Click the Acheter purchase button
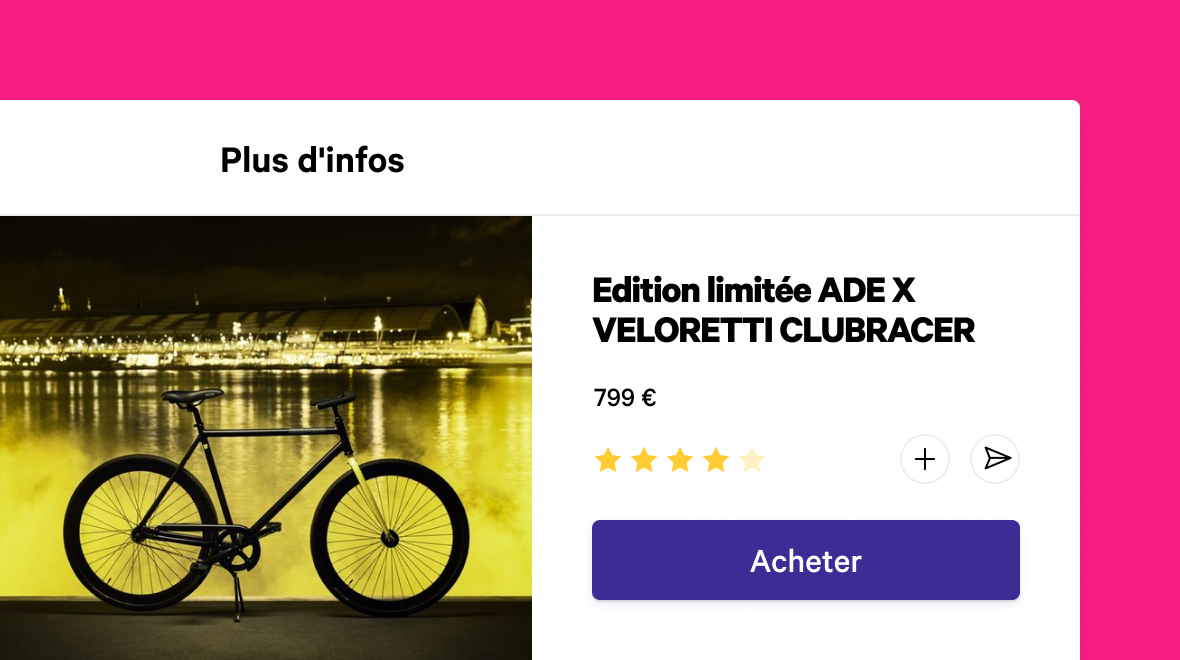1180x660 pixels. pyautogui.click(x=806, y=560)
